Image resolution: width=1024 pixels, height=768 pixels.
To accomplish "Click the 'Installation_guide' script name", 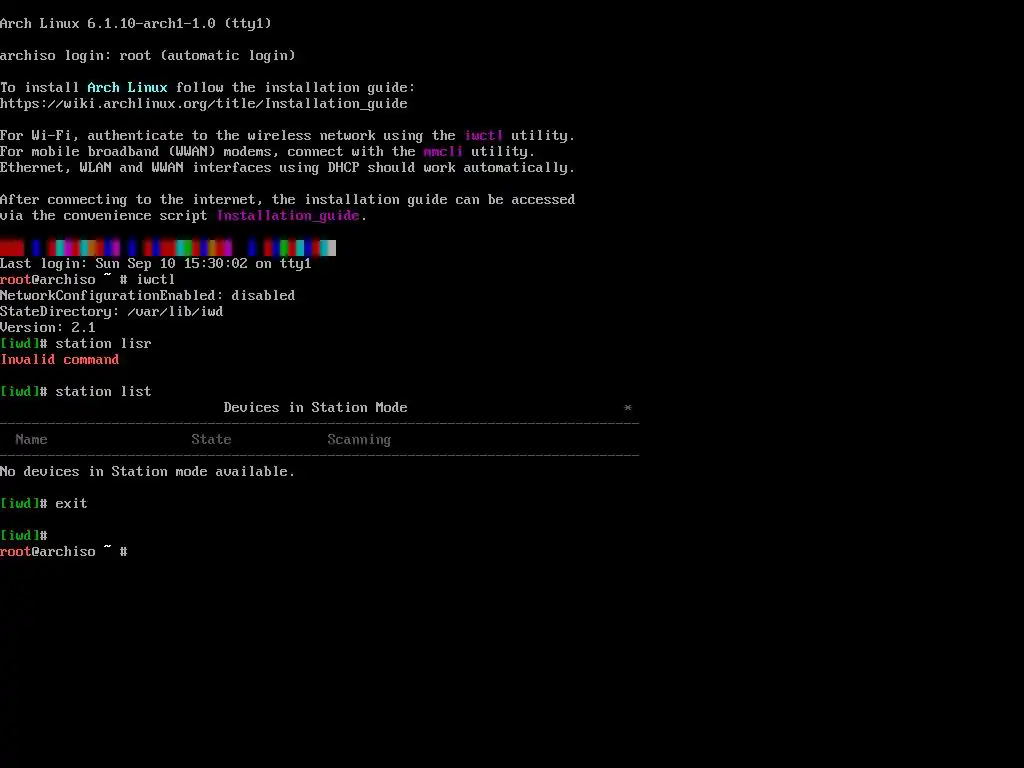I will [x=288, y=216].
